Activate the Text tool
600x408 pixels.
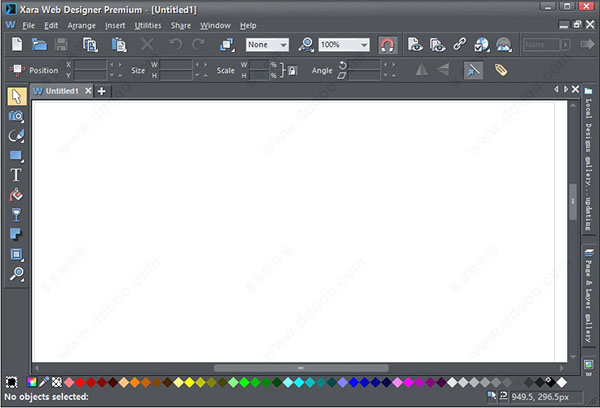16,175
